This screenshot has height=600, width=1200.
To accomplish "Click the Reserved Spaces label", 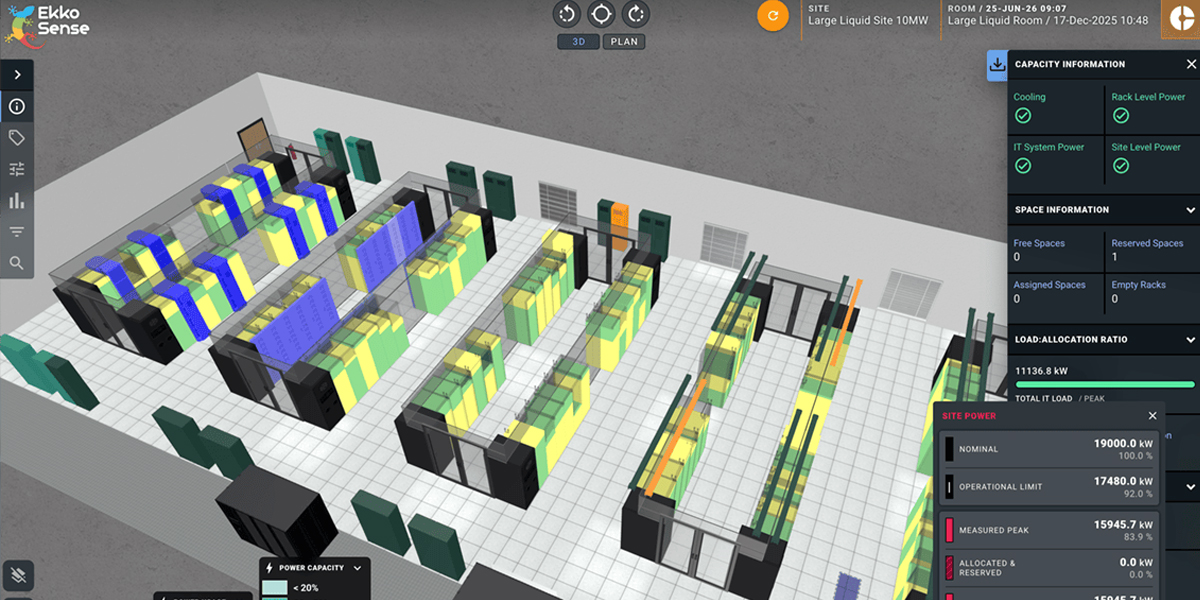I will (1148, 243).
